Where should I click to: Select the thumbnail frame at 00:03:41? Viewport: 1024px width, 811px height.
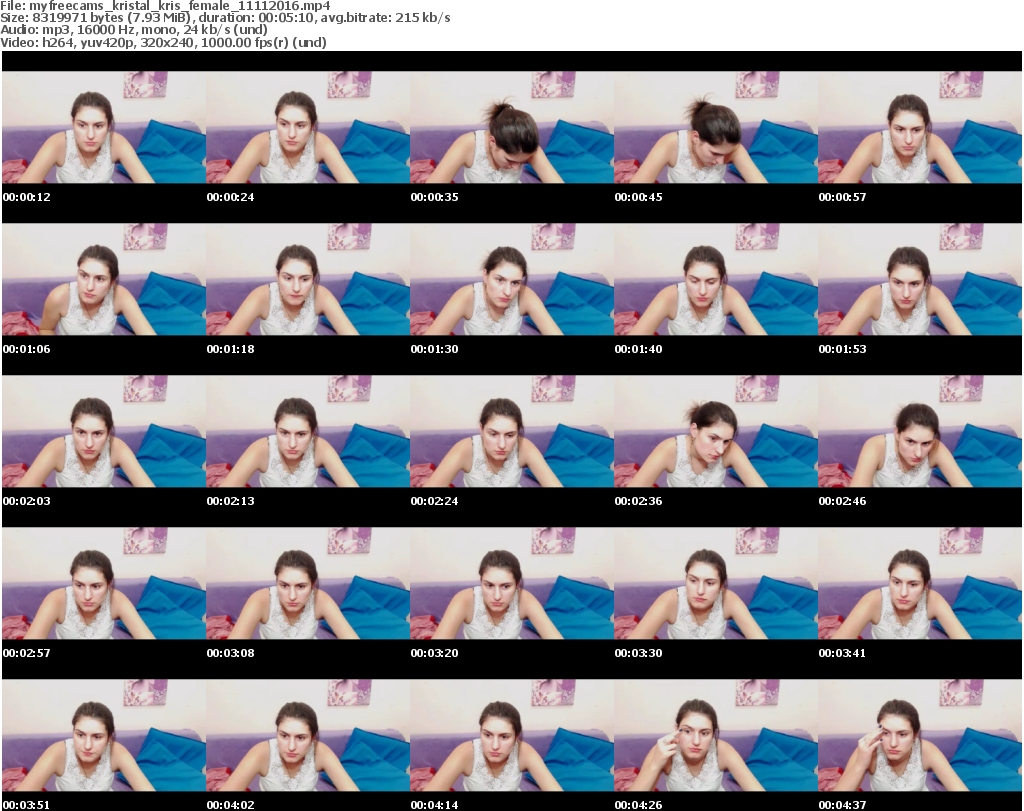(x=920, y=584)
